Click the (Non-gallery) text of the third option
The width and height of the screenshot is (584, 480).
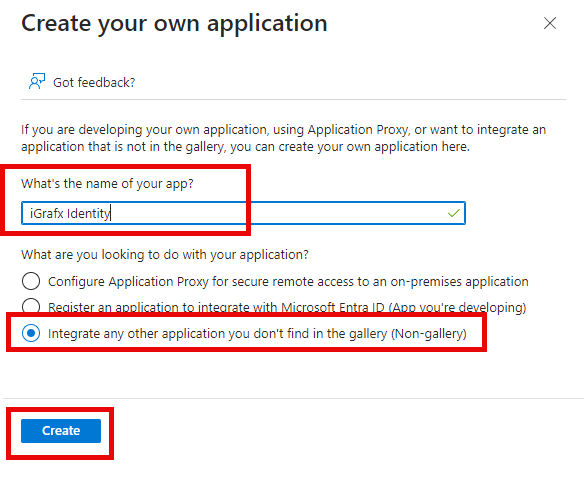pos(428,334)
